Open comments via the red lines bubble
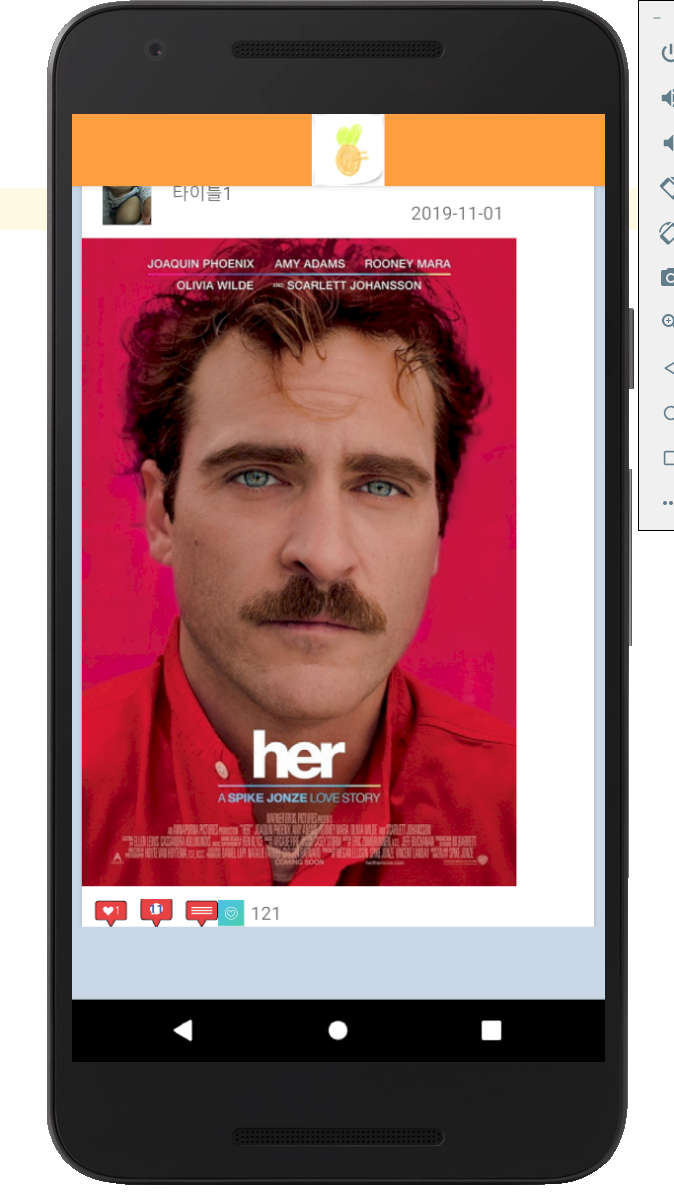The image size is (674, 1204). [x=202, y=913]
